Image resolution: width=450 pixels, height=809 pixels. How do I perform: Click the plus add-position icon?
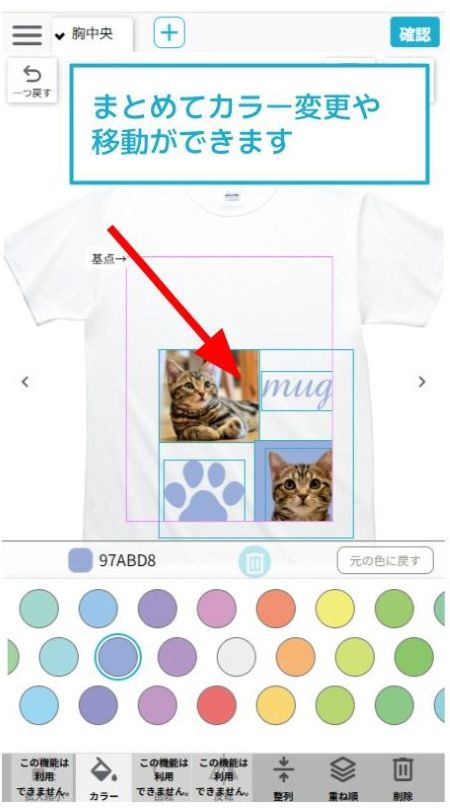pos(169,33)
